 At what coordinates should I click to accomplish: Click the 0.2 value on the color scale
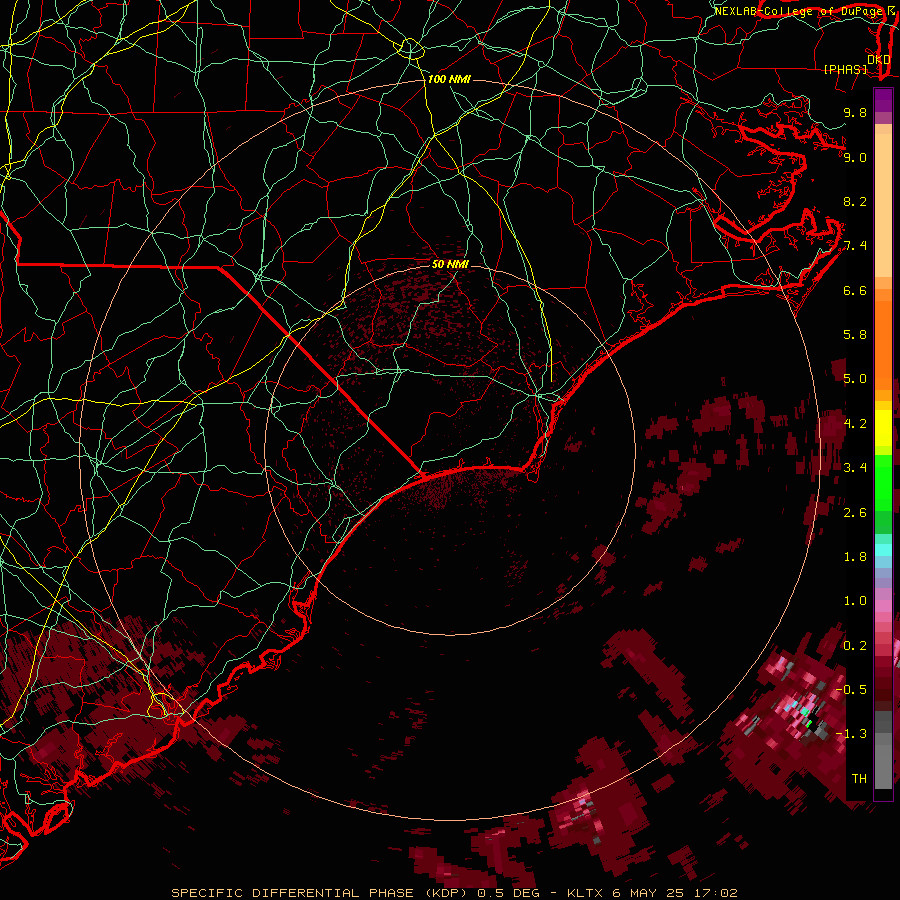pyautogui.click(x=855, y=646)
